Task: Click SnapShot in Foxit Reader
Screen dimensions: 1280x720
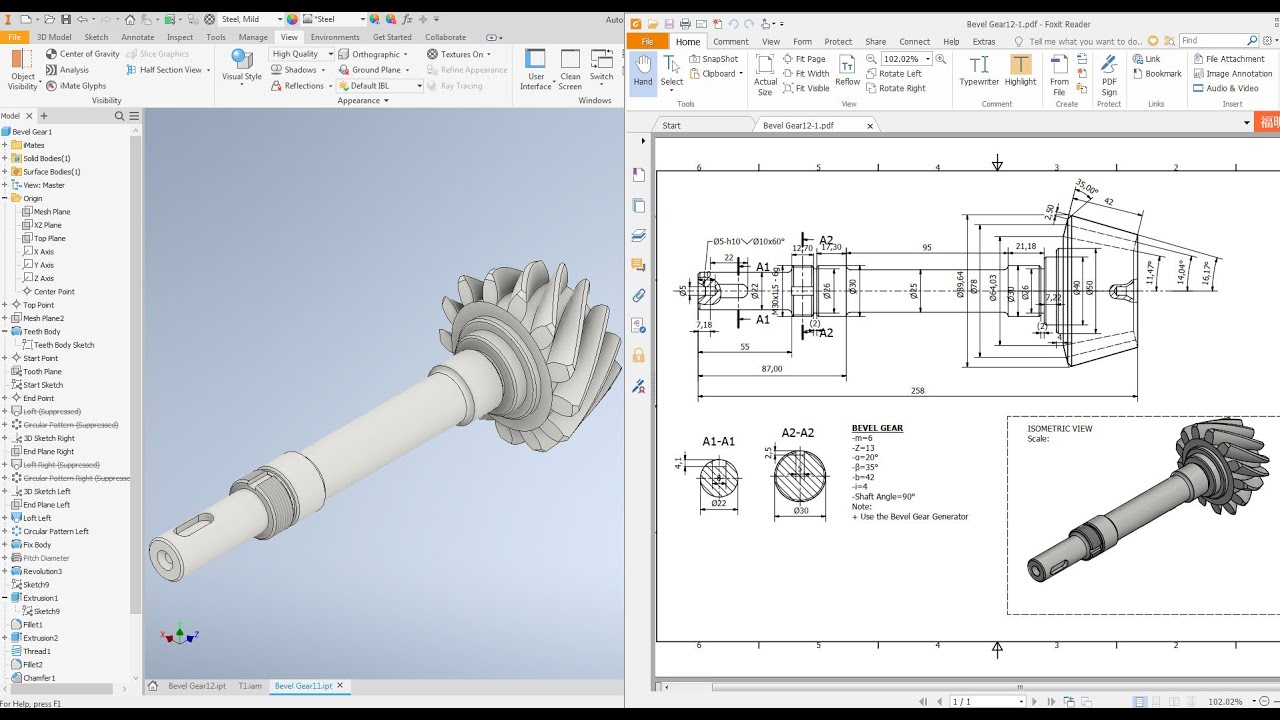Action: (x=714, y=59)
